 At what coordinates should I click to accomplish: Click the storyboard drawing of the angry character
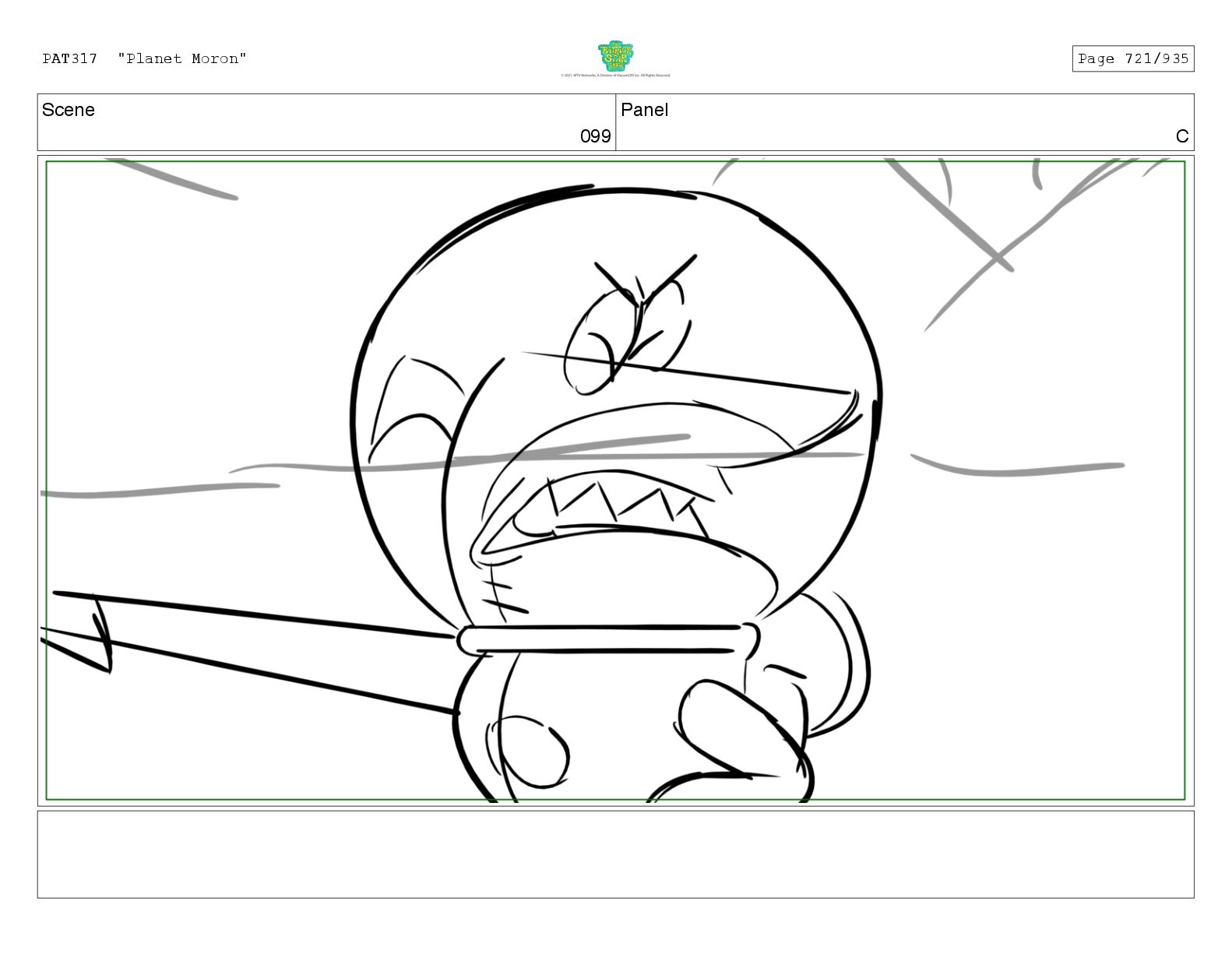[x=615, y=481]
